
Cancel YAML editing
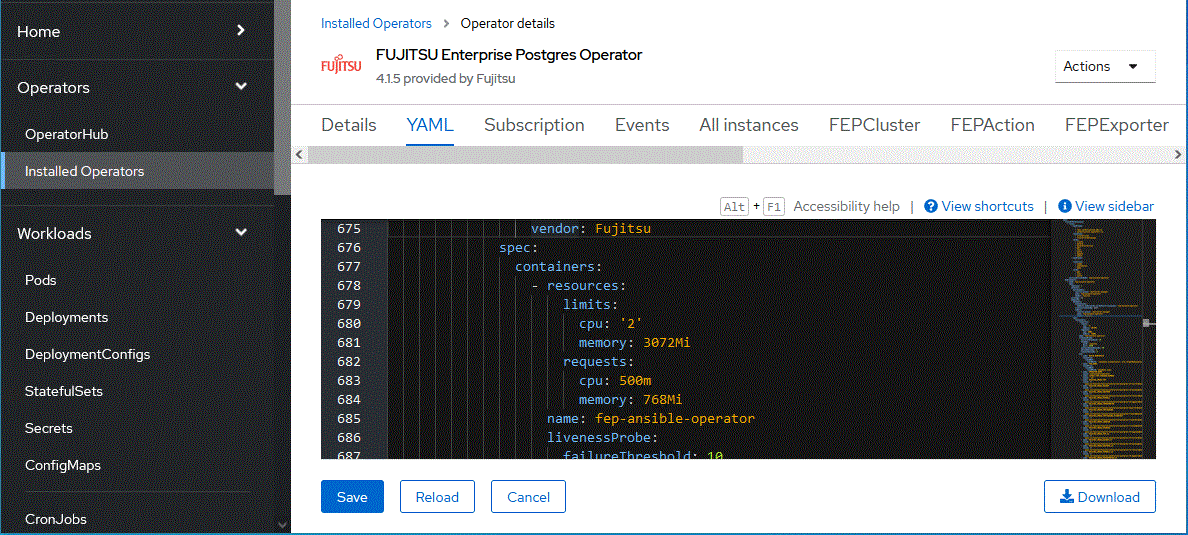tap(528, 497)
